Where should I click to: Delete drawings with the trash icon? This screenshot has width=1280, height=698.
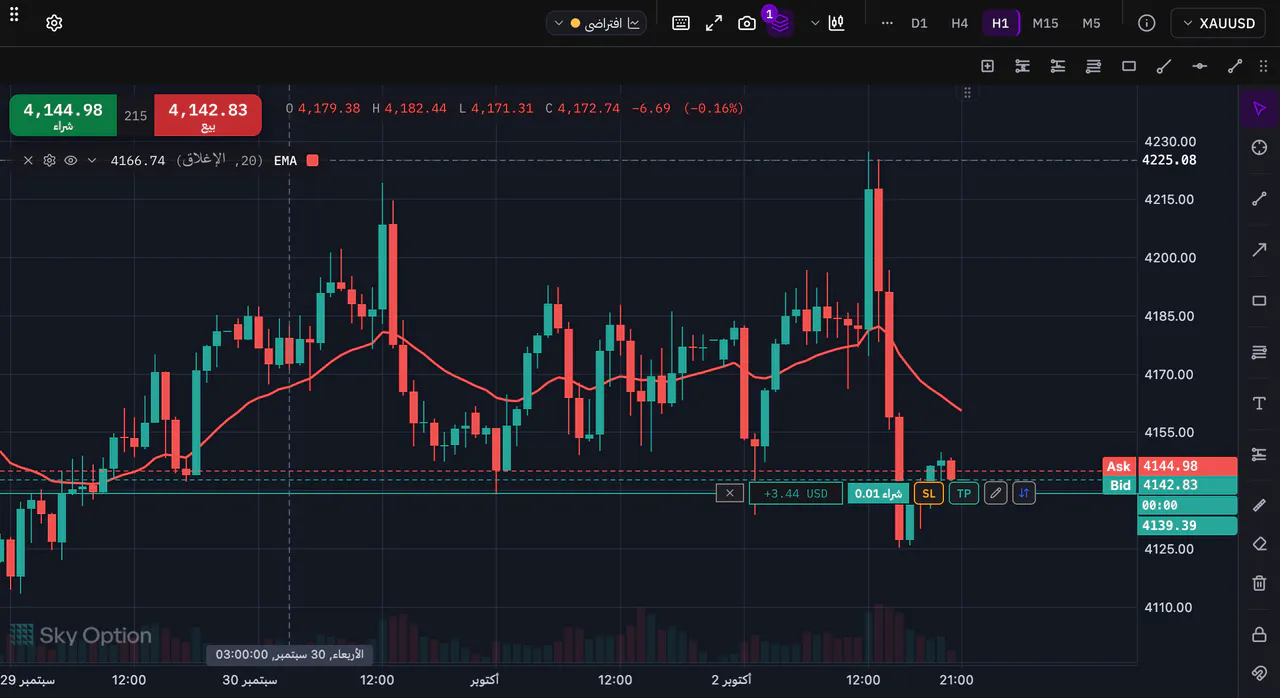(x=1259, y=583)
